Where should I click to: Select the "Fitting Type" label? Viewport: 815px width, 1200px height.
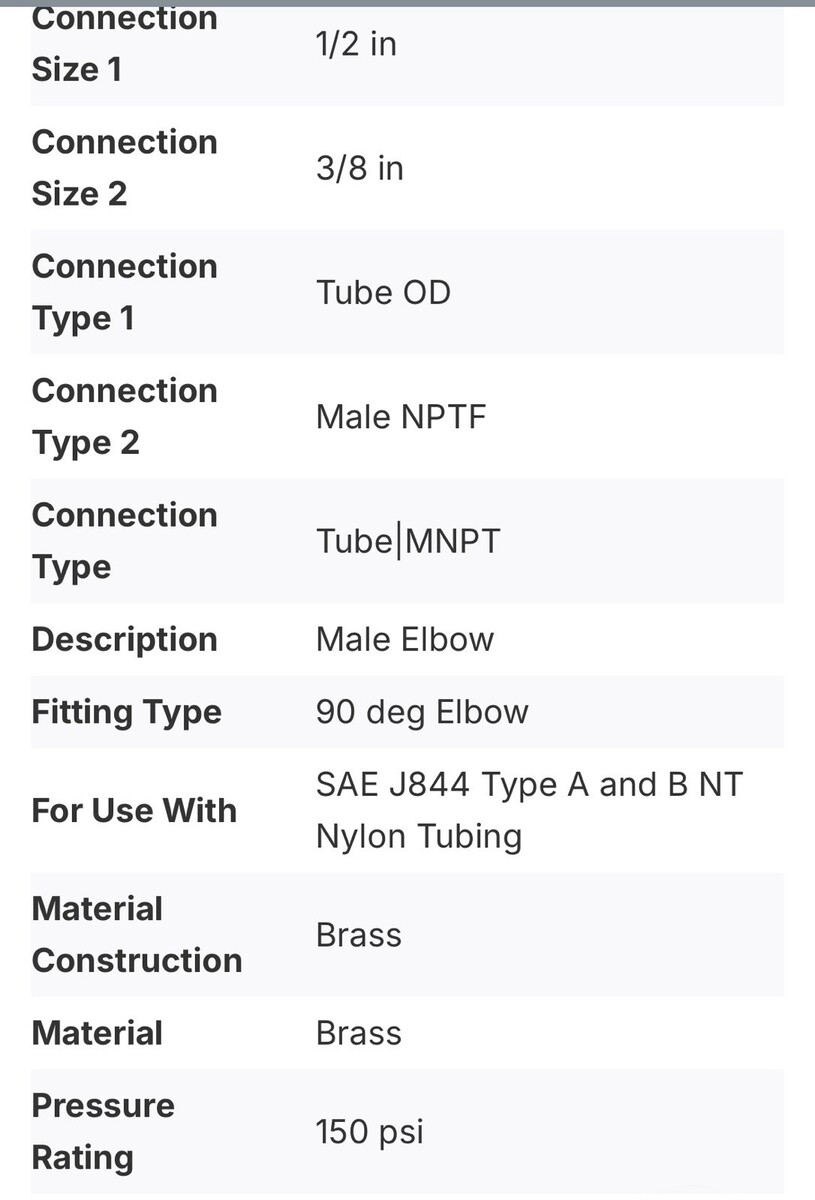[x=126, y=712]
